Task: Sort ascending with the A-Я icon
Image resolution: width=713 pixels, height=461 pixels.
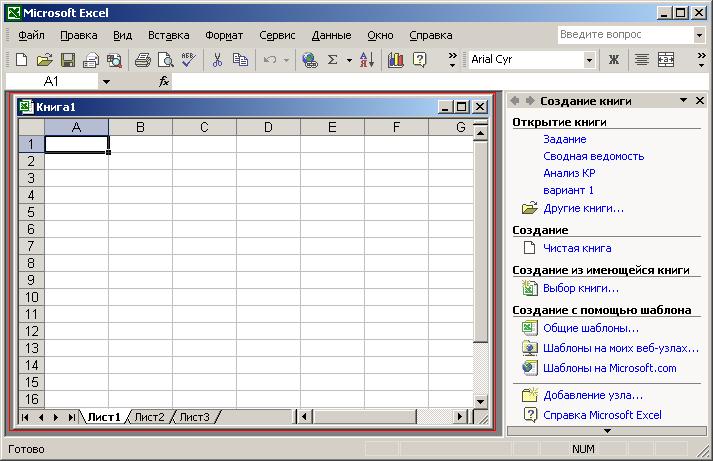Action: [x=367, y=60]
